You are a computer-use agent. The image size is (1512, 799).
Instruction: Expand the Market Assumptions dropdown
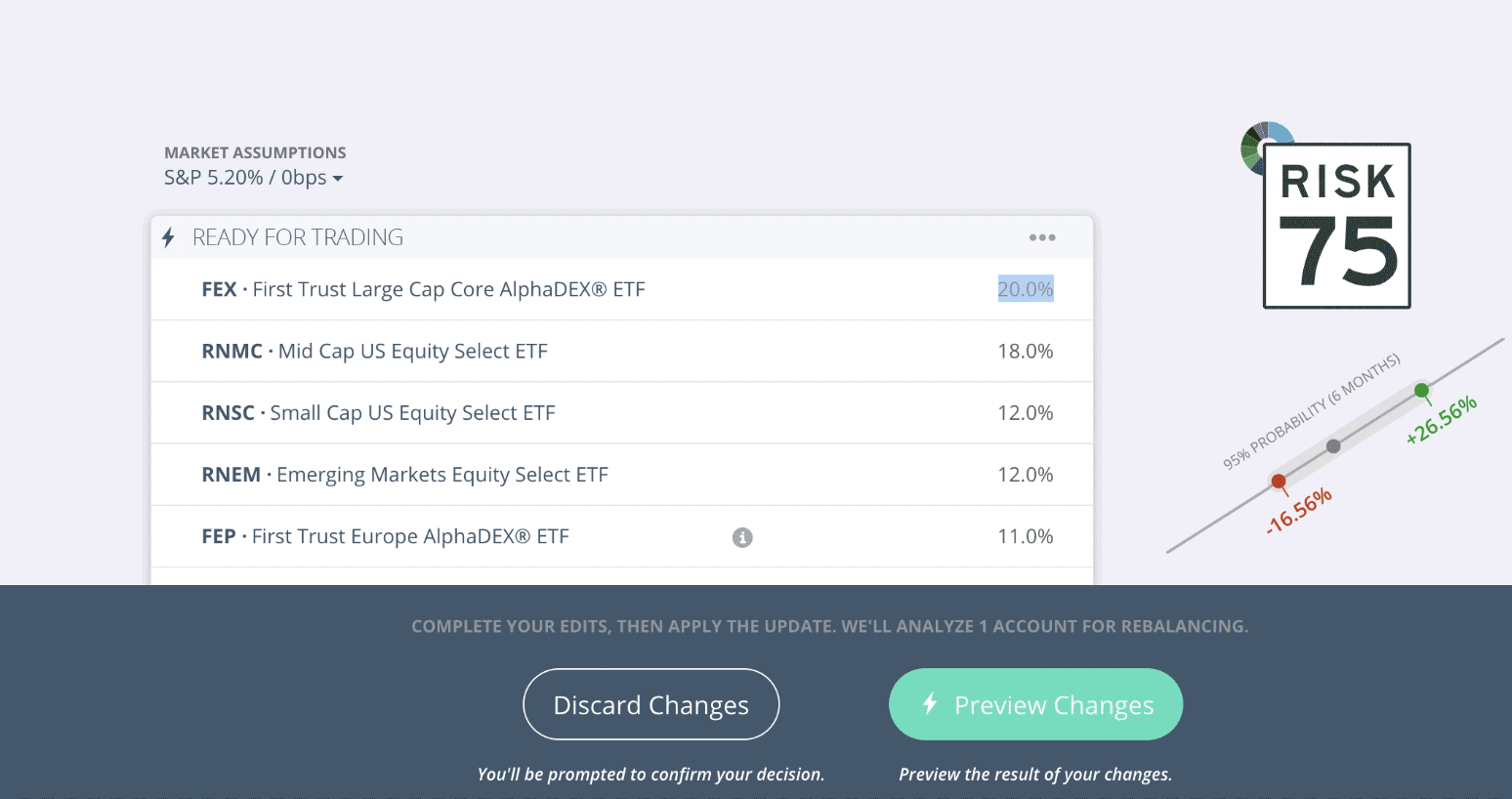[x=254, y=178]
